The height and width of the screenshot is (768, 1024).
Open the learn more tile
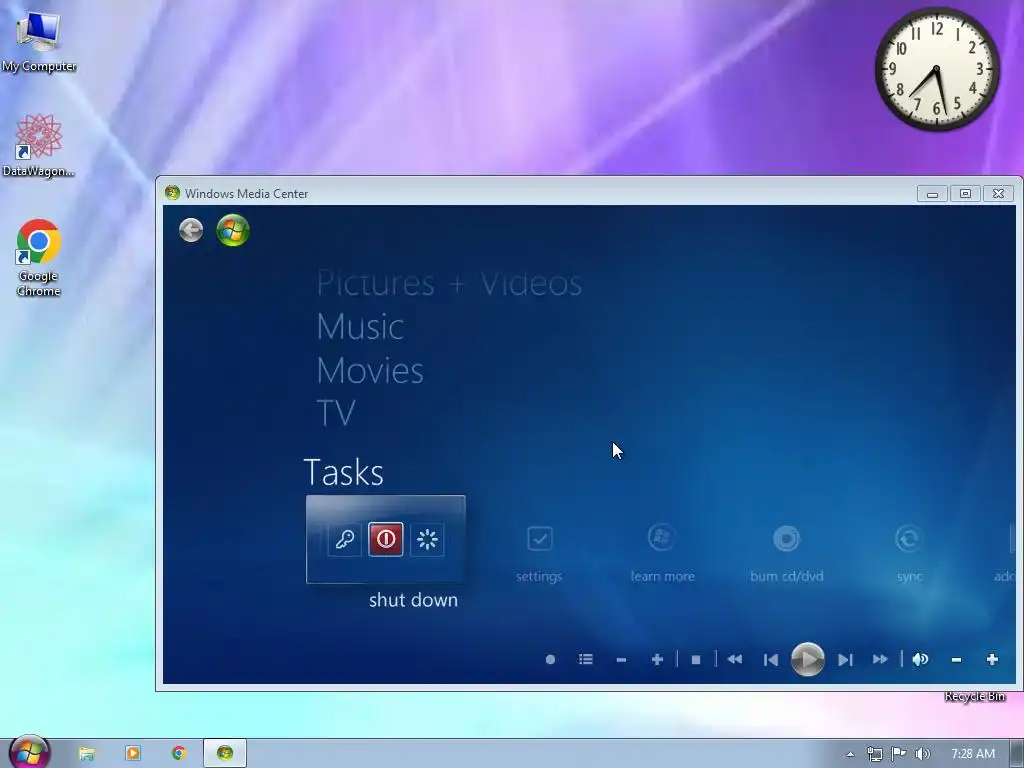[662, 554]
